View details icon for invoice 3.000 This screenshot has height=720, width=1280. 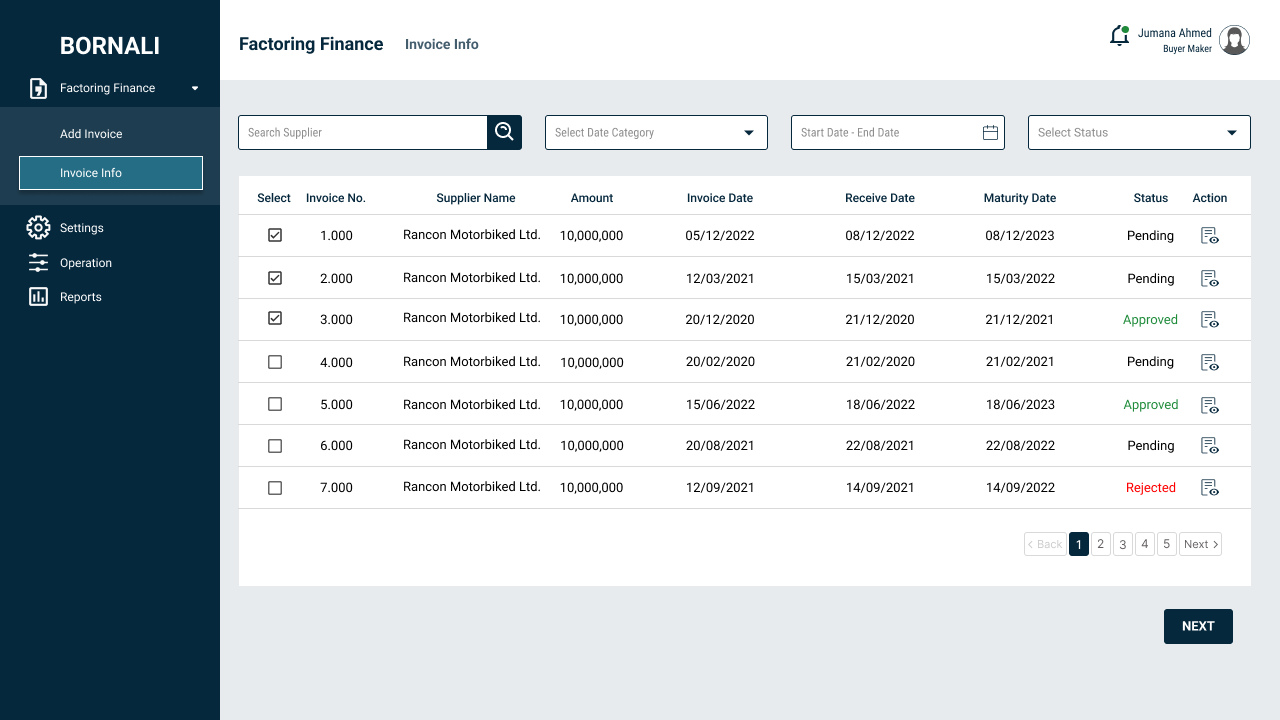(x=1210, y=320)
